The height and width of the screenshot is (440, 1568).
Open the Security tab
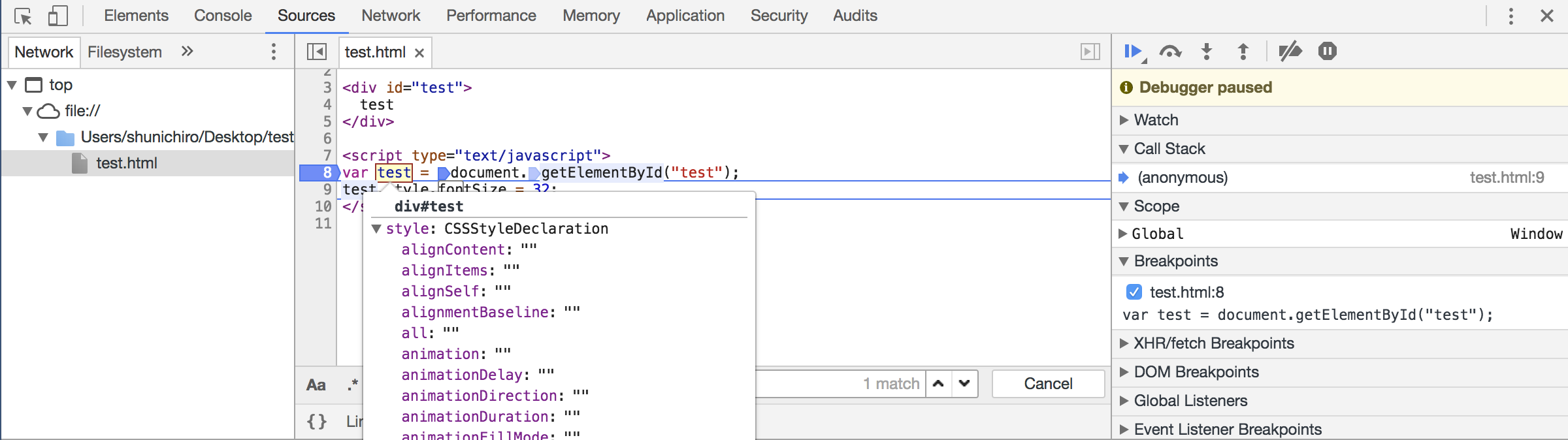click(x=779, y=16)
